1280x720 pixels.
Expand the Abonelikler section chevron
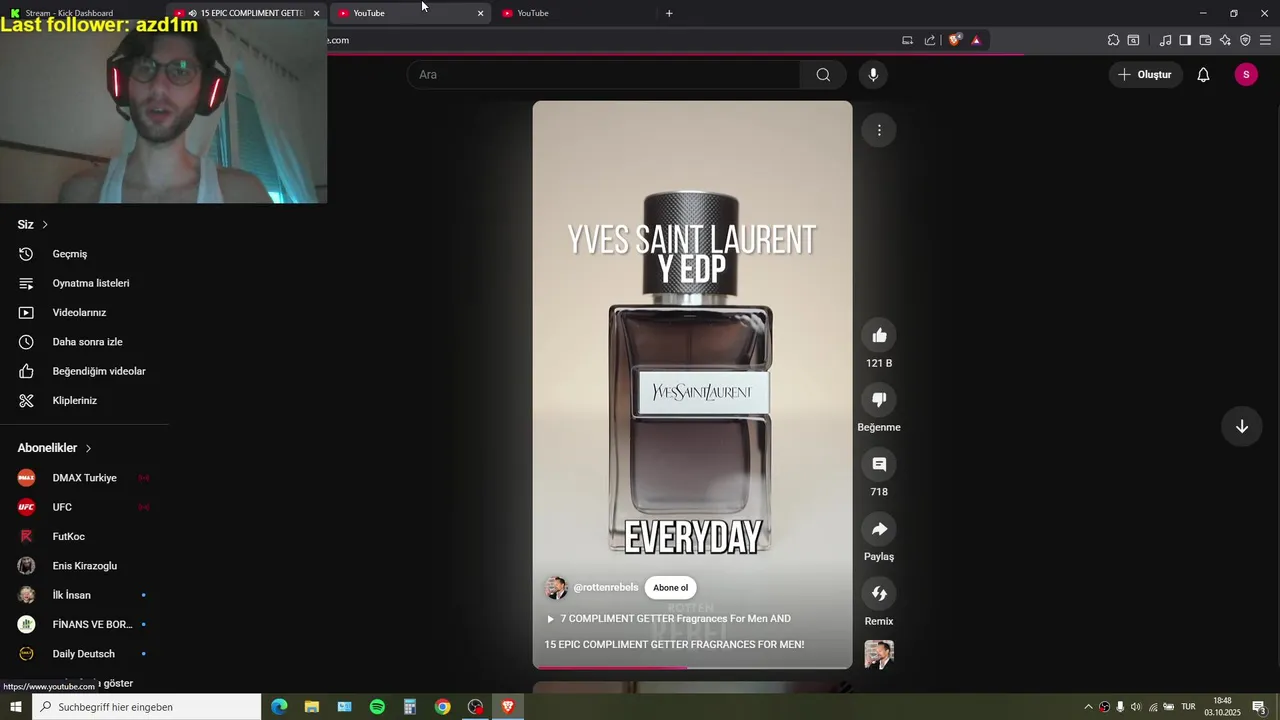(88, 448)
